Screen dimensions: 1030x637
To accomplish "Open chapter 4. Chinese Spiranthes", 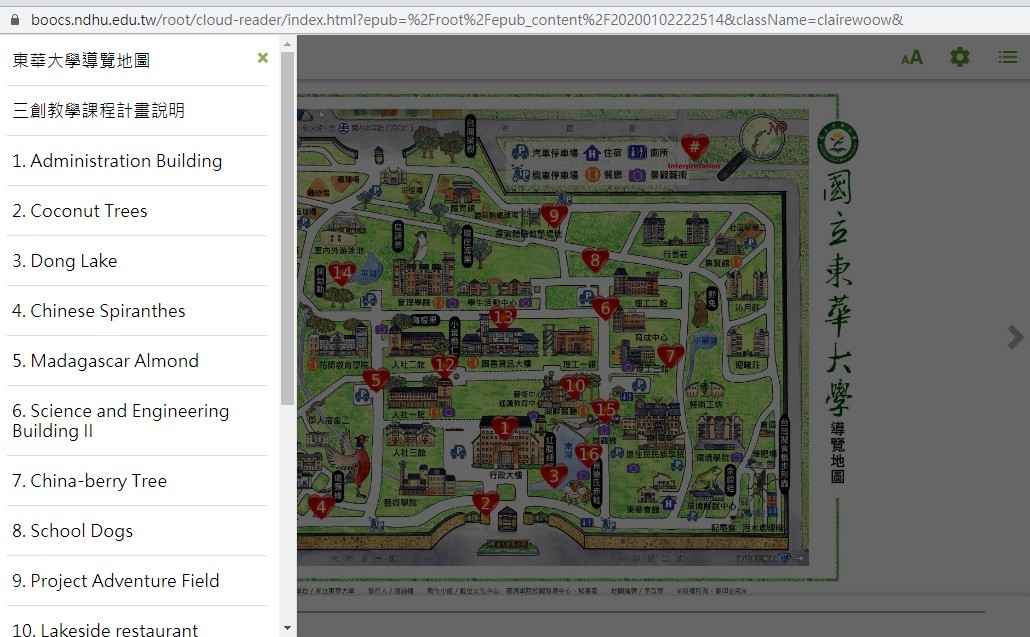I will point(99,311).
